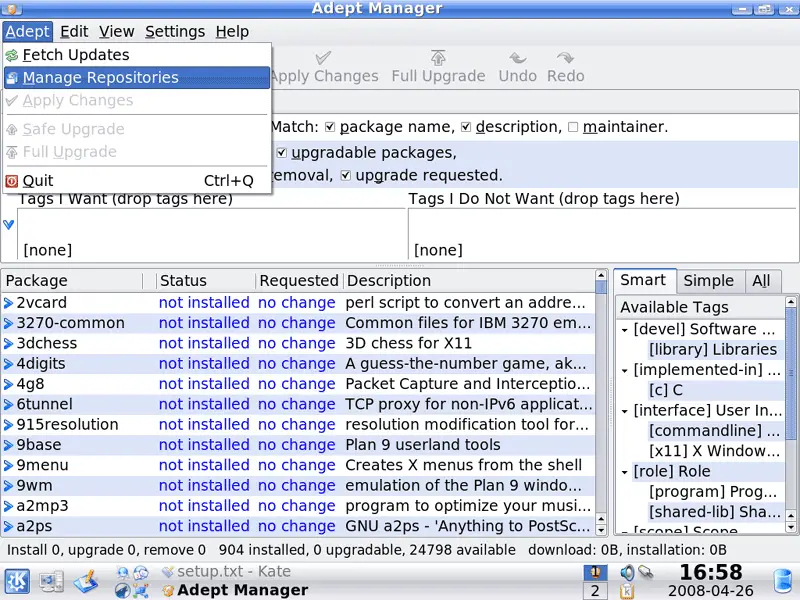The height and width of the screenshot is (600, 800).
Task: Select the 9wm package row
Action: pyautogui.click(x=298, y=486)
